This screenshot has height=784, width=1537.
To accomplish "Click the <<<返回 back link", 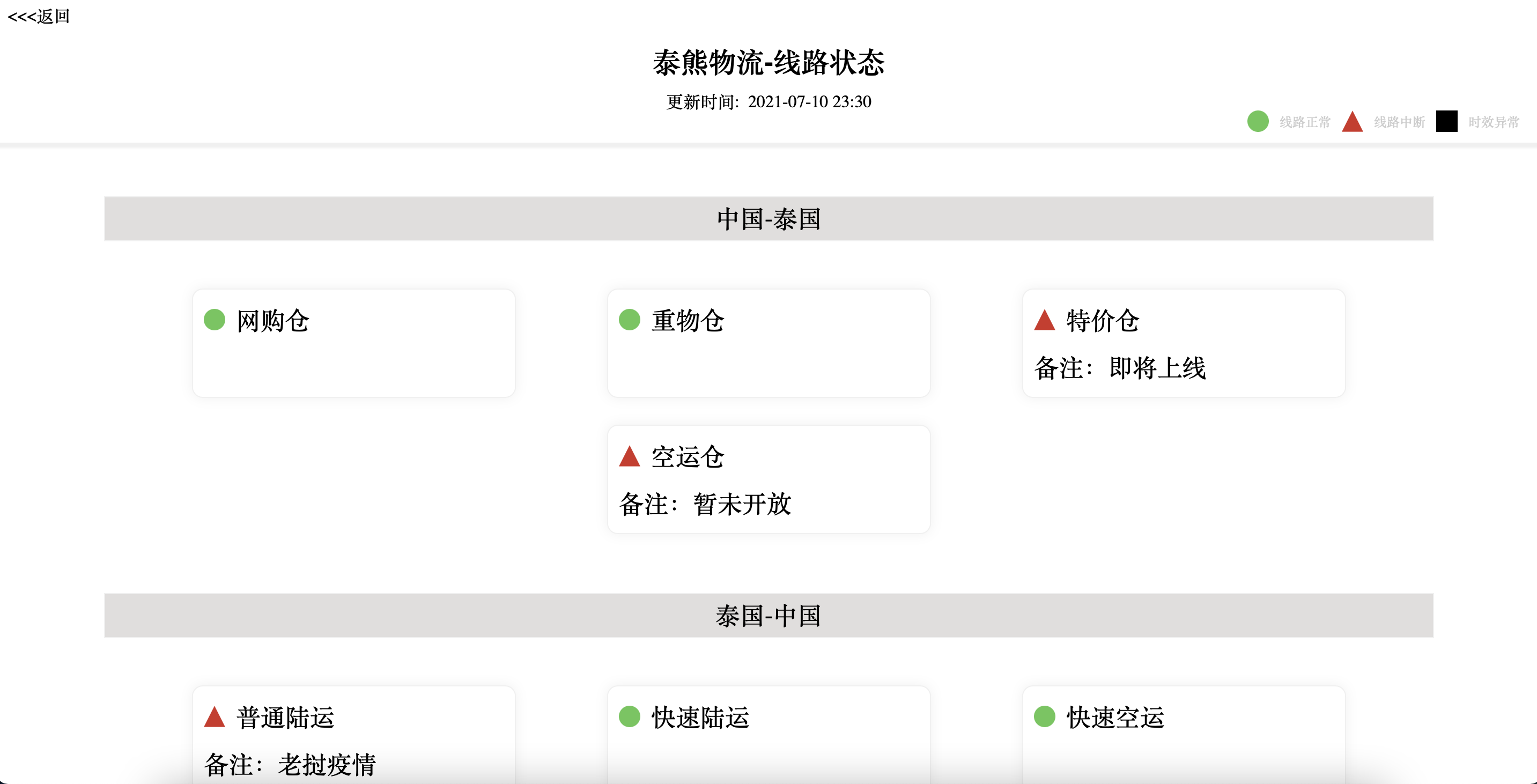I will tap(39, 16).
